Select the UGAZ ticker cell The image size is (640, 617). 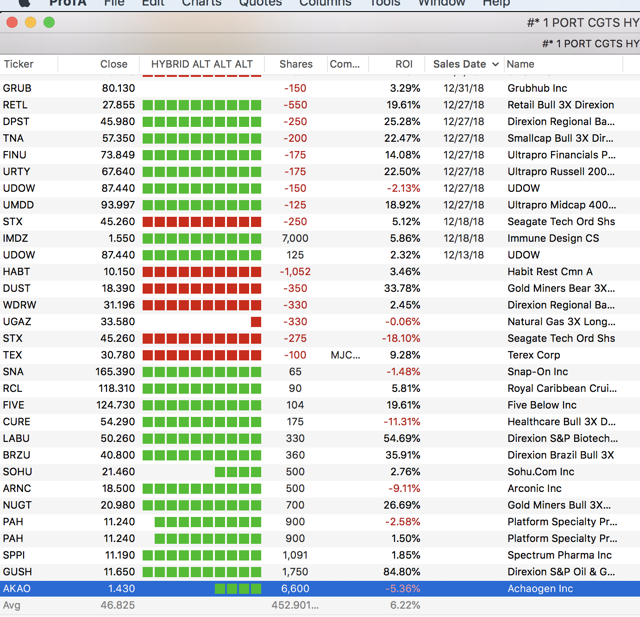17,322
